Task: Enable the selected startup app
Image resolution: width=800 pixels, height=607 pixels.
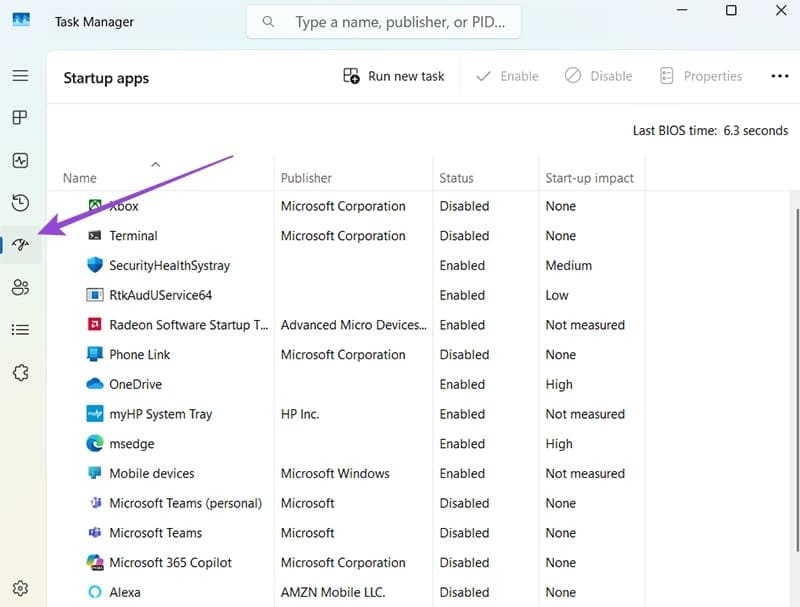Action: tap(506, 75)
